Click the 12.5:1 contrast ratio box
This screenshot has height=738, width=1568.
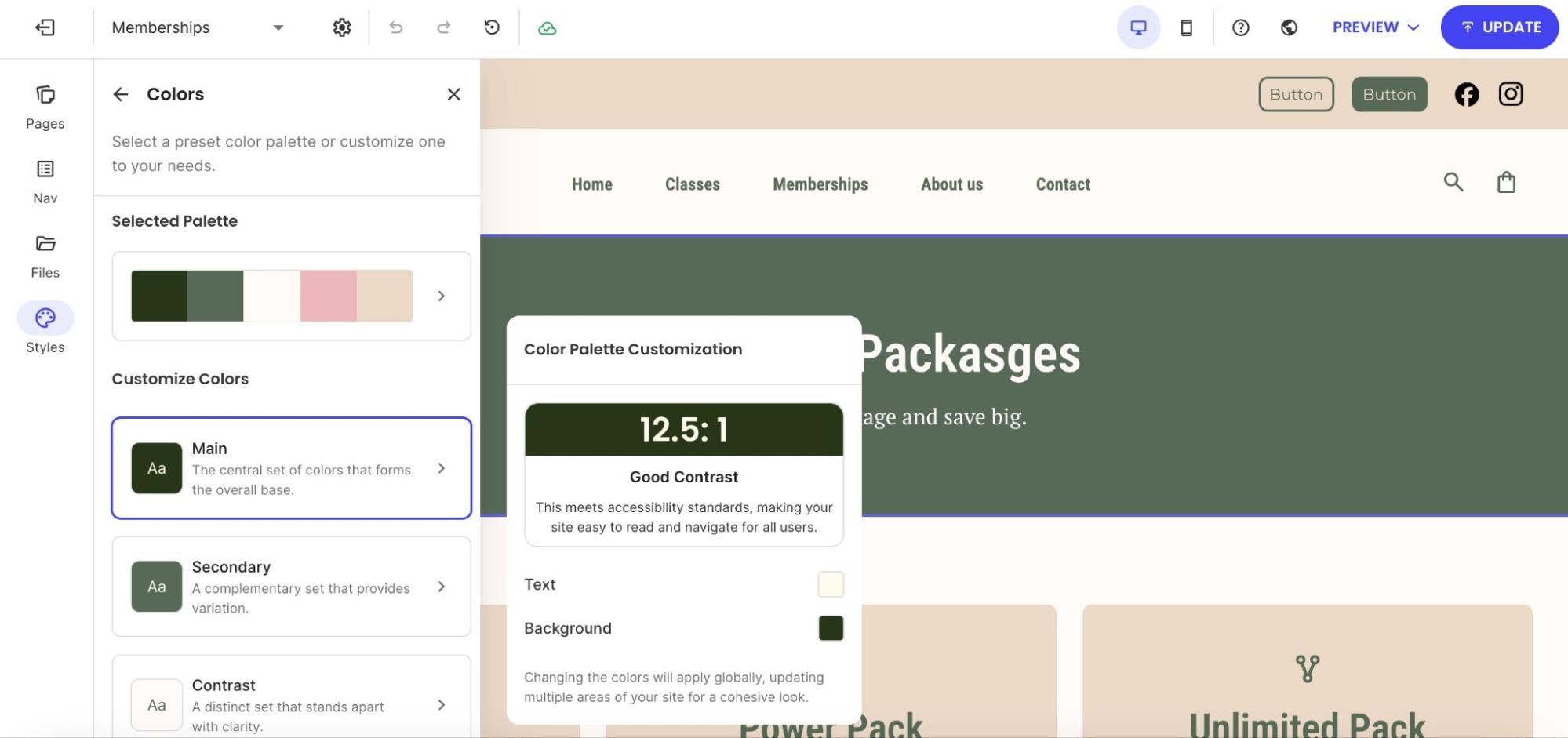click(684, 430)
